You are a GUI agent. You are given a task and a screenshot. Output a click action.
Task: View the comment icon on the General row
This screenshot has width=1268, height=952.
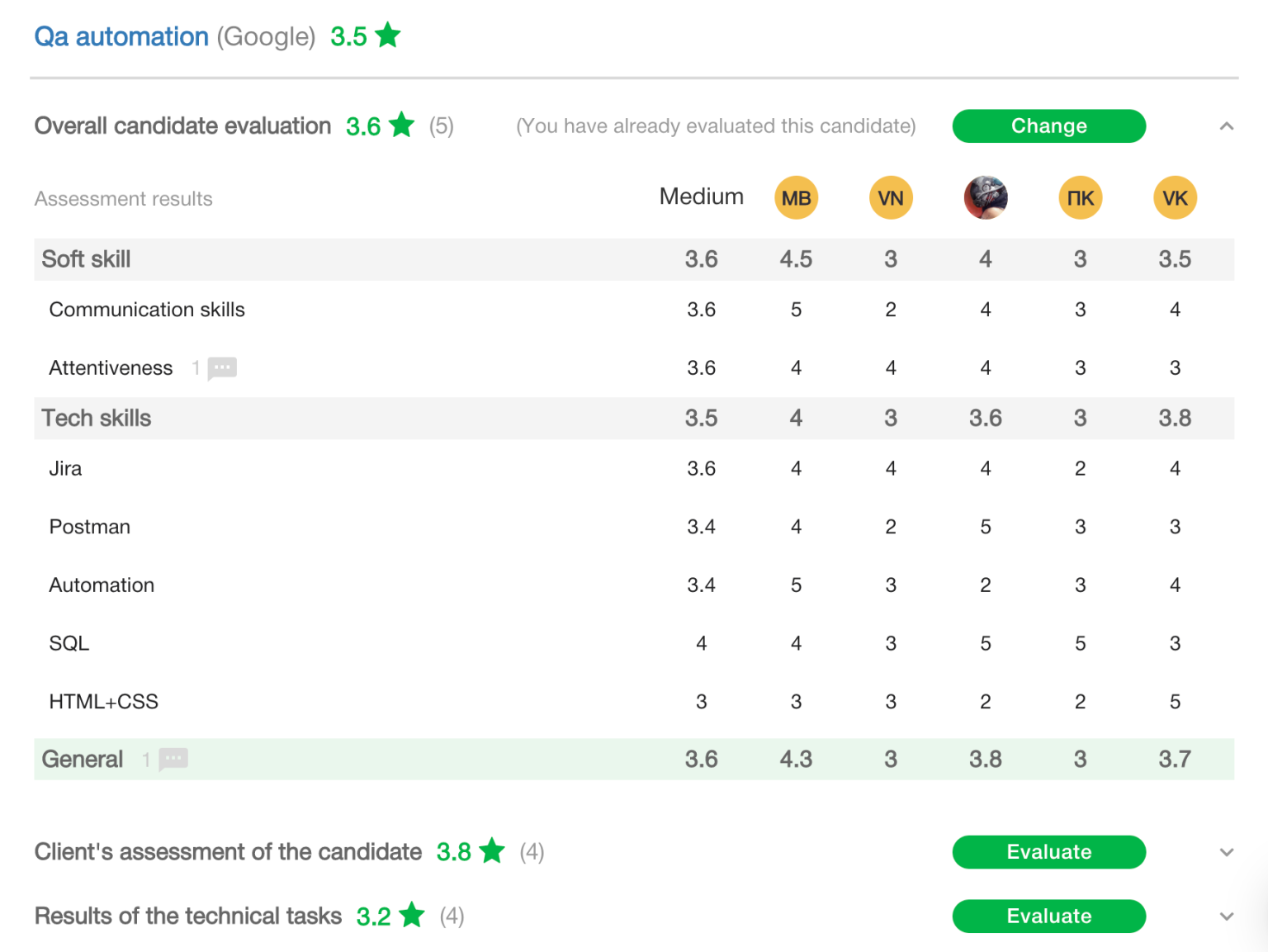[172, 759]
